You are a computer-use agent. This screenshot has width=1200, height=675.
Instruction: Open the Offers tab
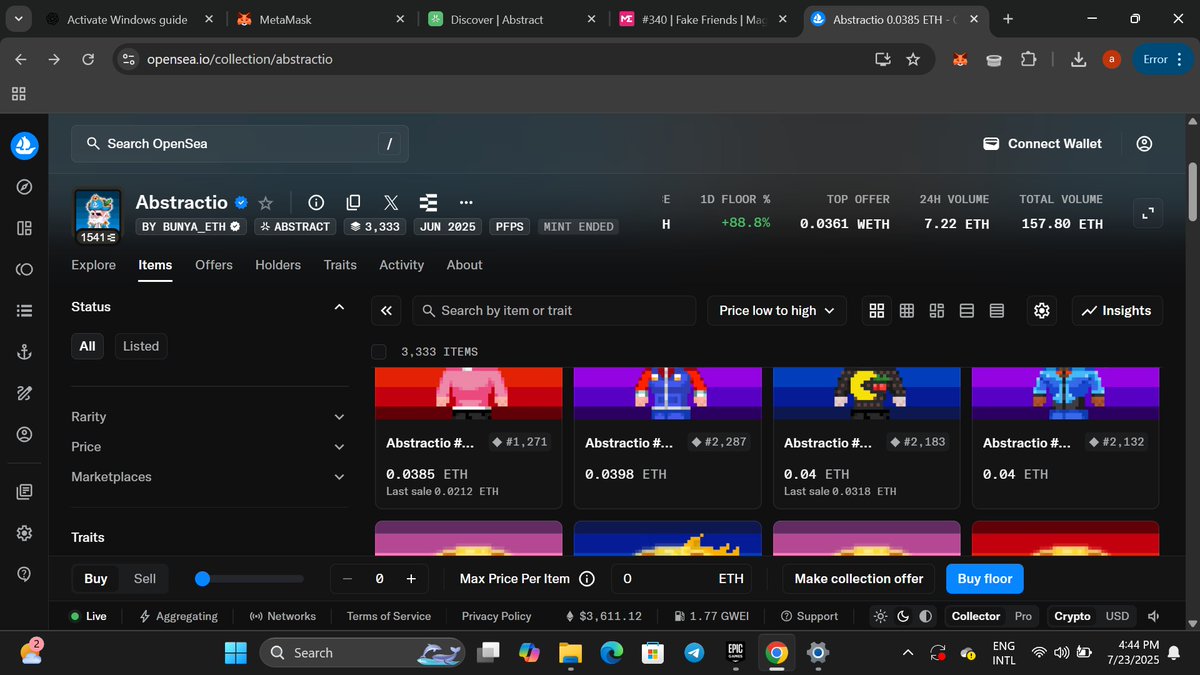[214, 265]
